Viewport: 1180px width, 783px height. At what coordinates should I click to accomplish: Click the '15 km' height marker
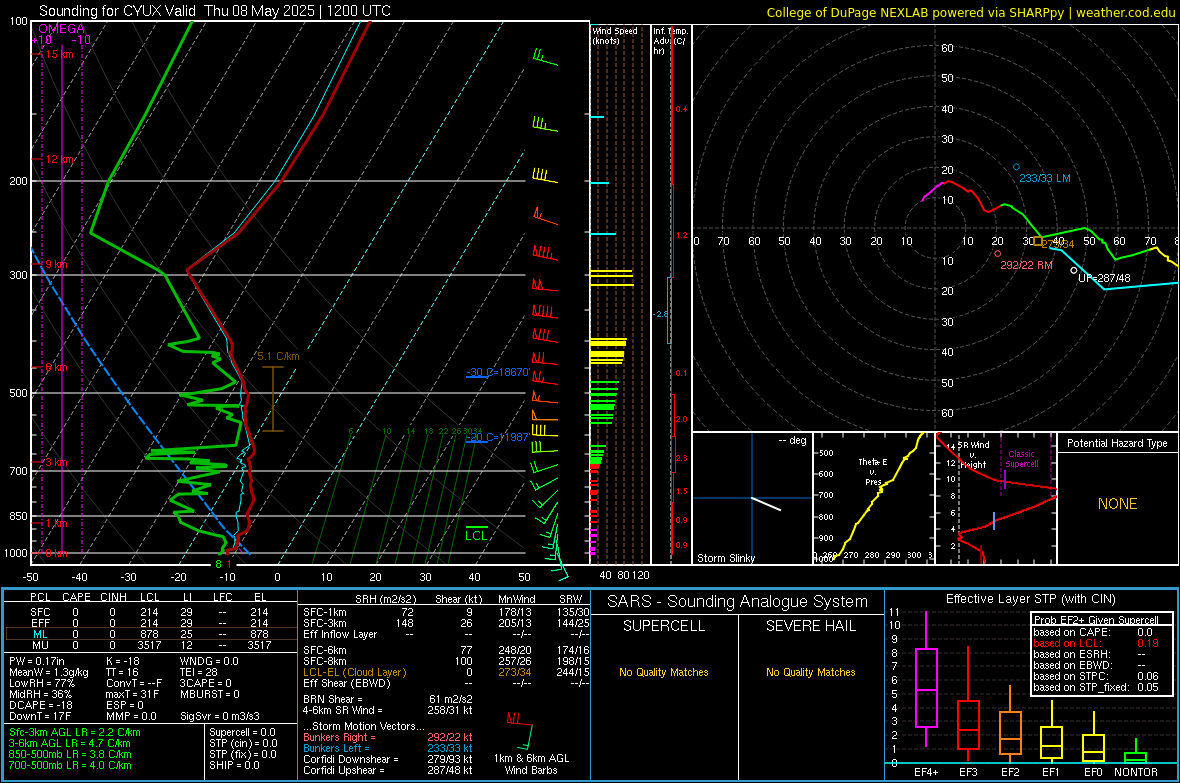tap(59, 54)
